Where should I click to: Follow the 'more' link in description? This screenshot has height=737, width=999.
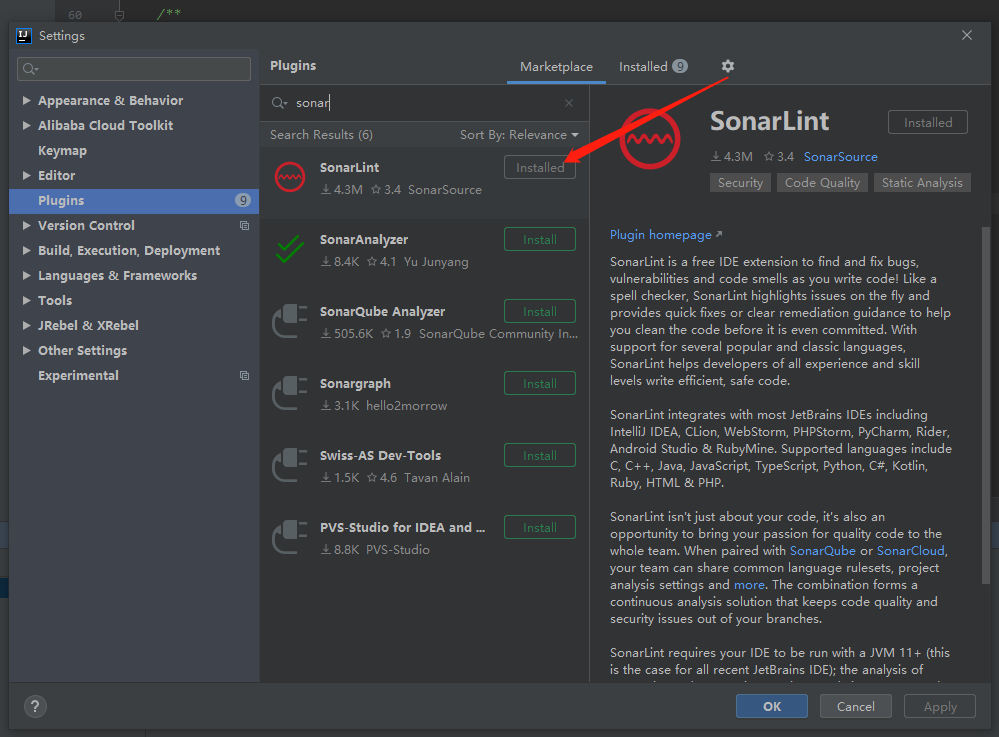(749, 585)
